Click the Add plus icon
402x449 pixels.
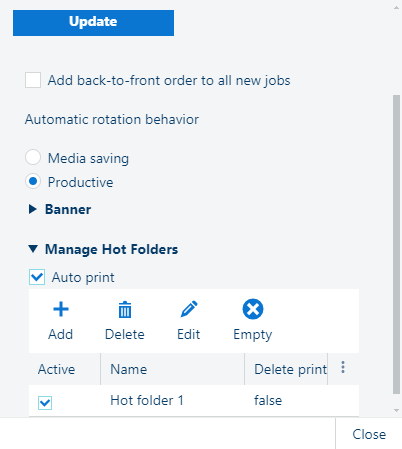click(61, 309)
